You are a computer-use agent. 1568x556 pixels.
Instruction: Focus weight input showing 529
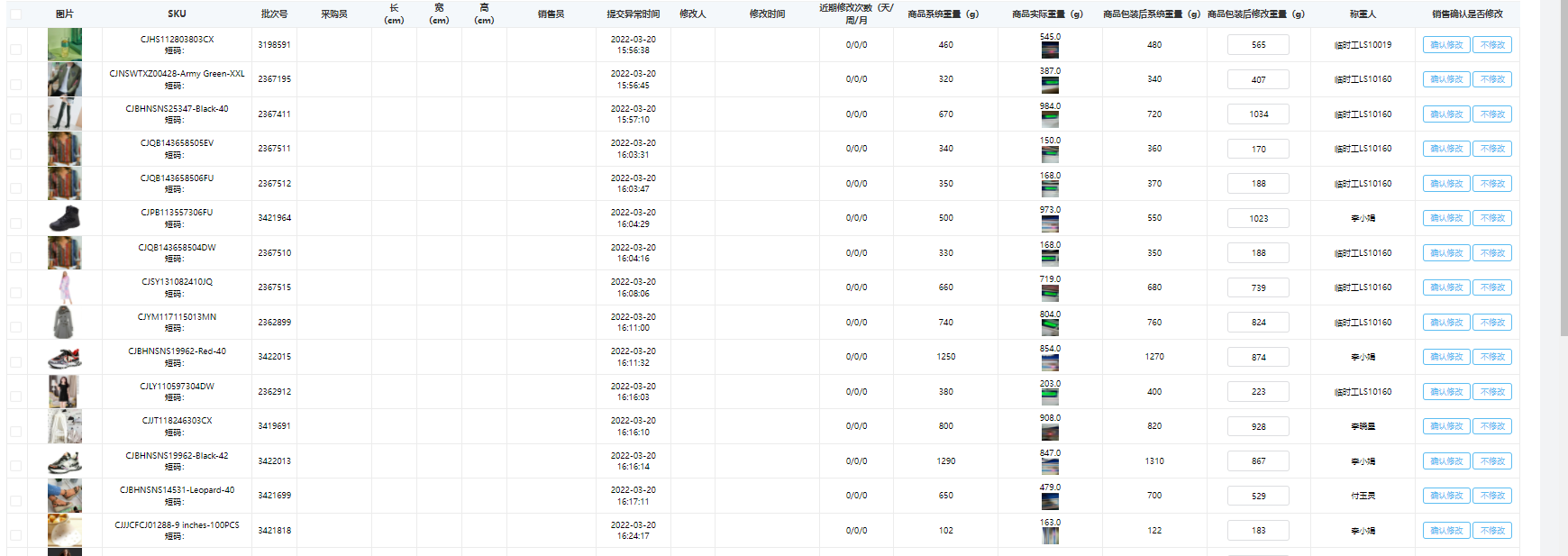tap(1258, 496)
